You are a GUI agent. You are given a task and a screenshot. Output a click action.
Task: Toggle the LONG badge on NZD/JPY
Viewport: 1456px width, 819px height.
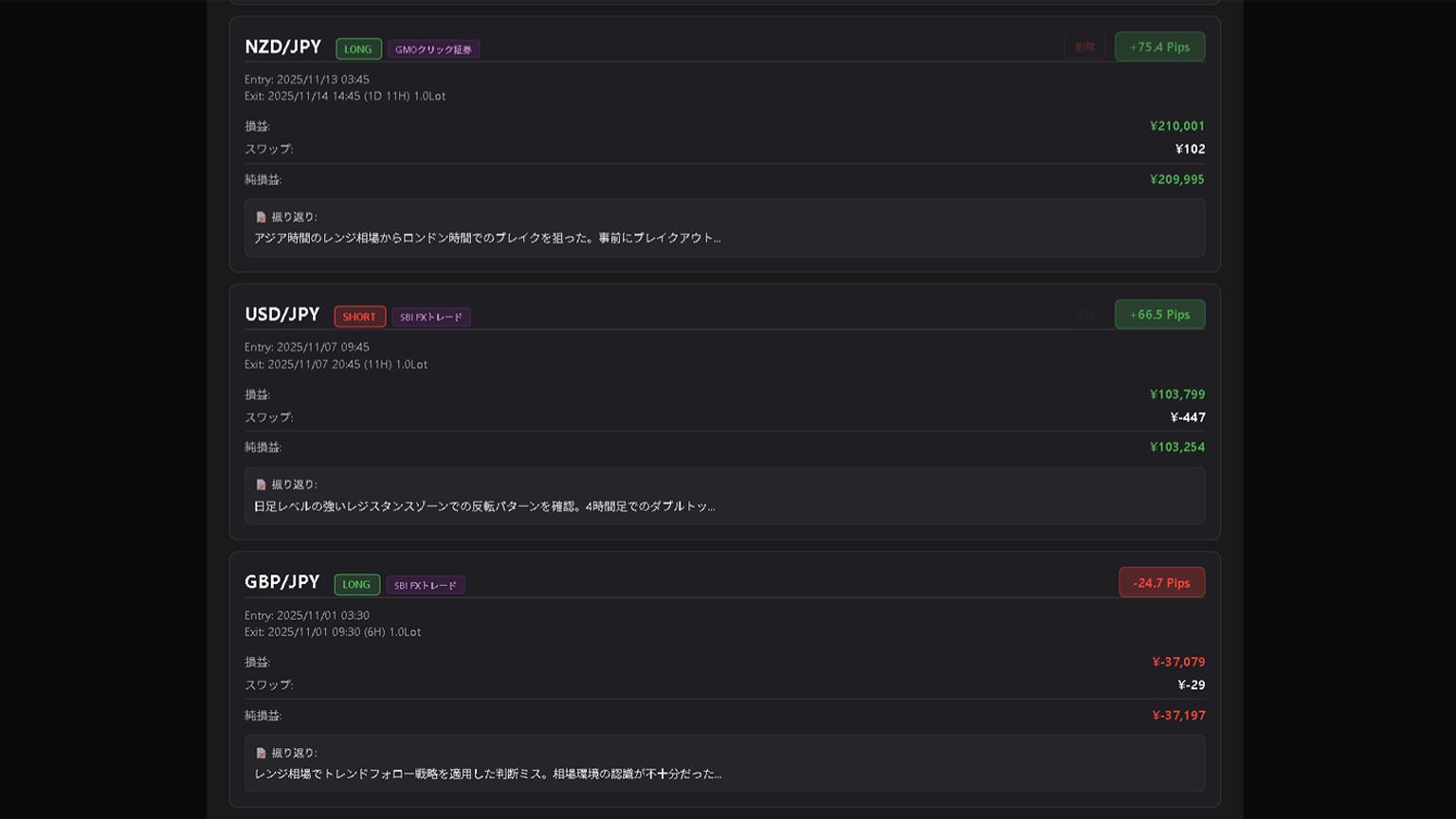[357, 48]
